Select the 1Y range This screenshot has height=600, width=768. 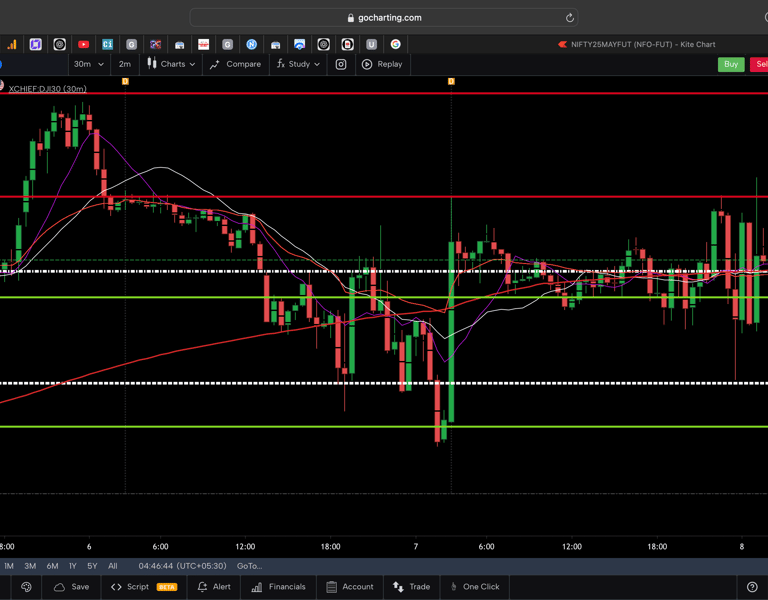(x=72, y=566)
